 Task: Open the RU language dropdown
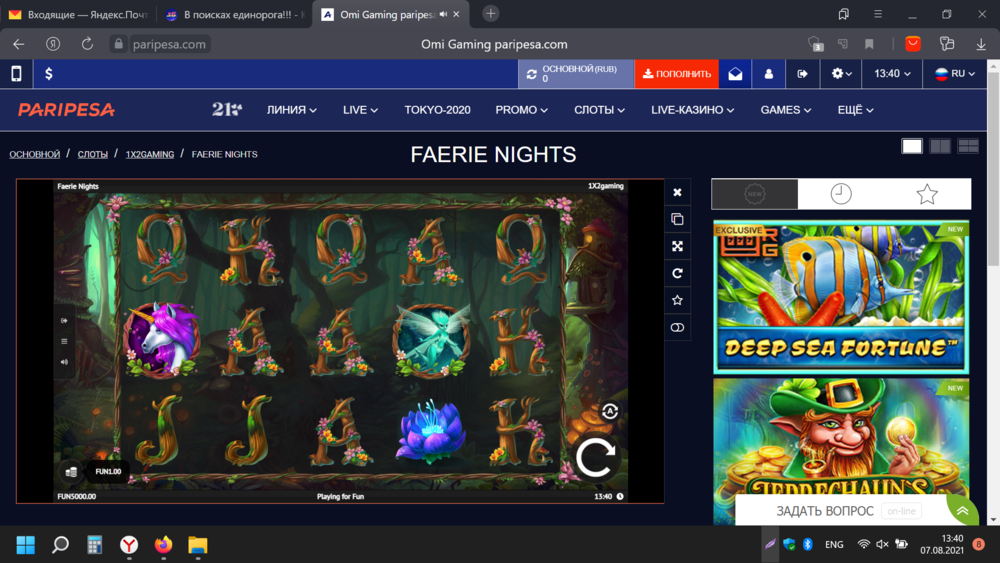pyautogui.click(x=955, y=74)
